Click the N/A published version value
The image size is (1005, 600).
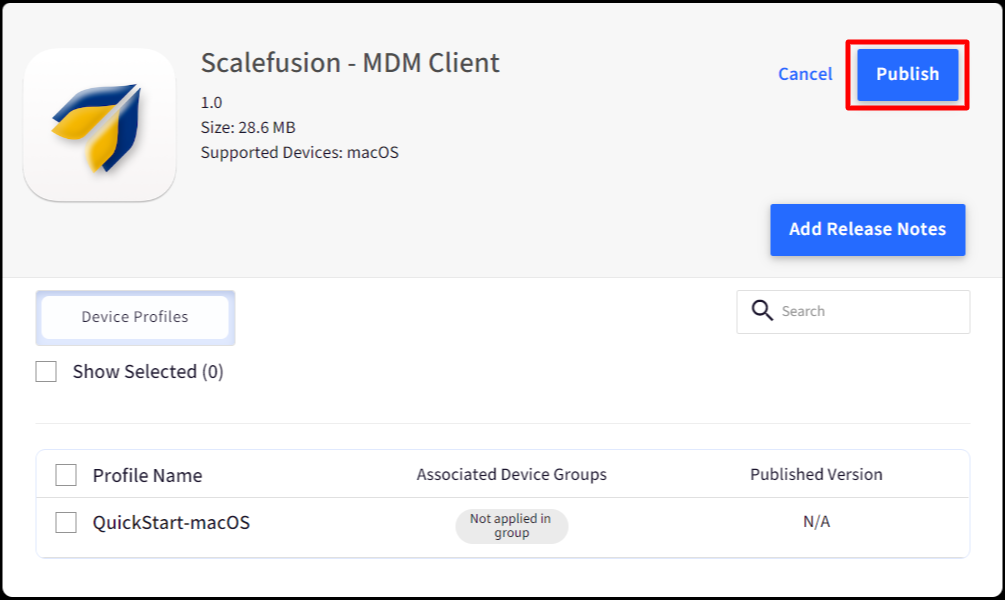[x=817, y=522]
